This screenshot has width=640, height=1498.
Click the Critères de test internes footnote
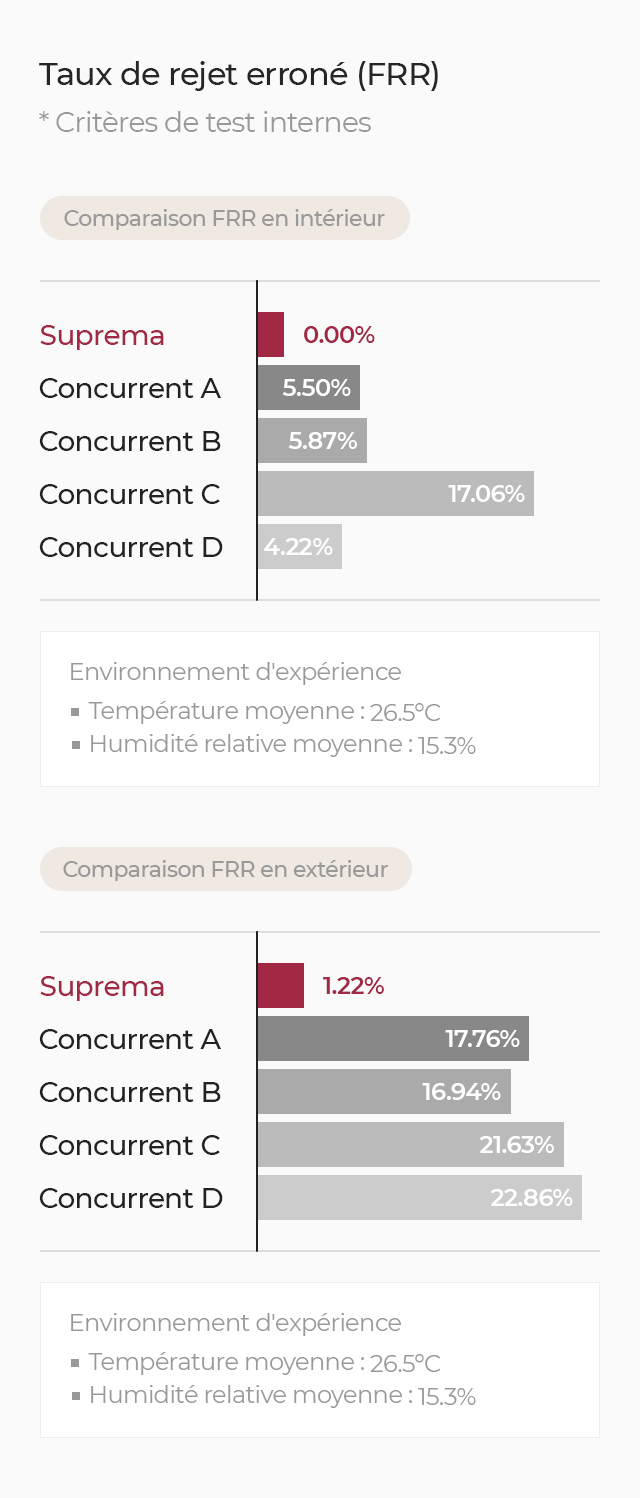click(205, 123)
